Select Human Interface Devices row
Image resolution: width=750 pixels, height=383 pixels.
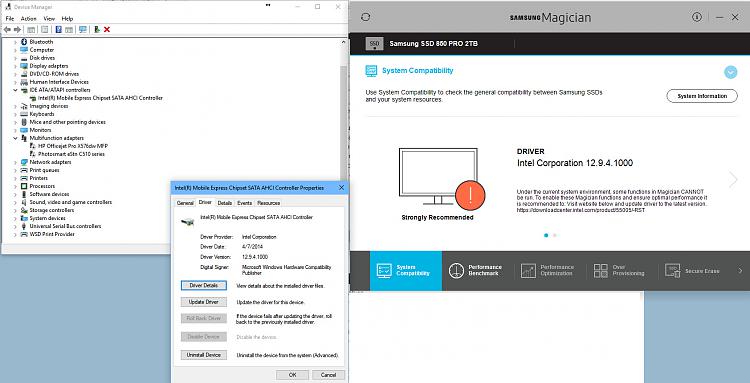pyautogui.click(x=55, y=82)
